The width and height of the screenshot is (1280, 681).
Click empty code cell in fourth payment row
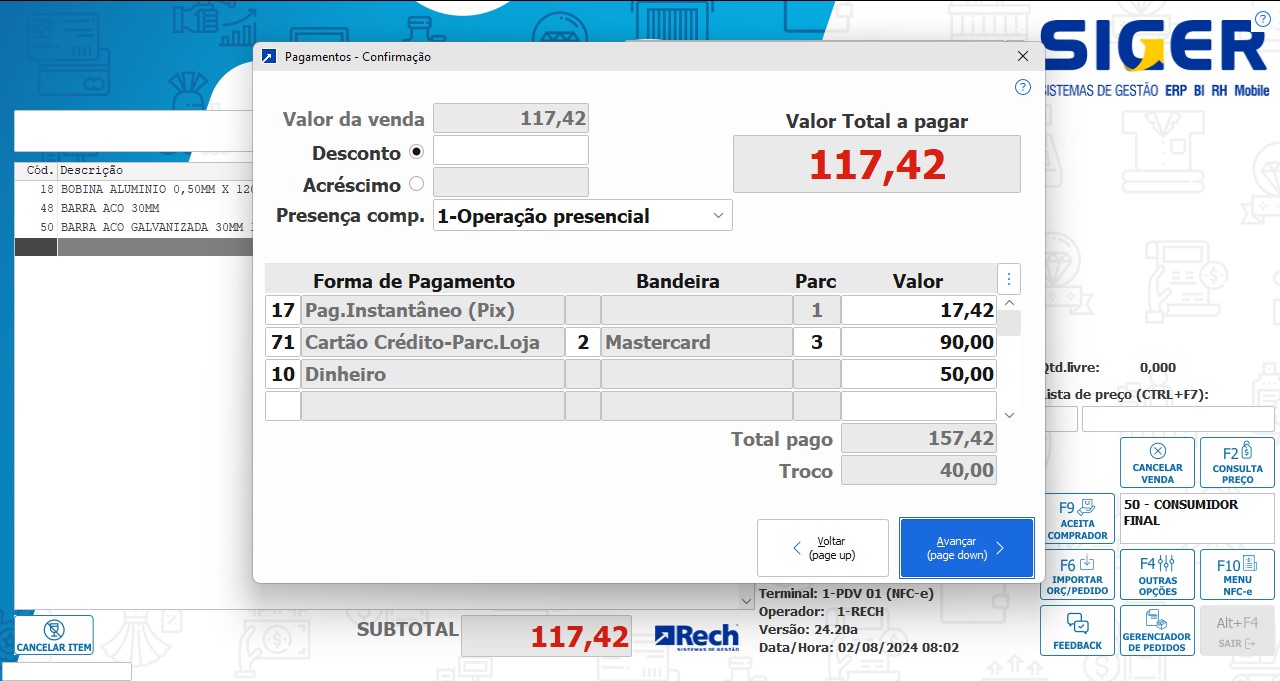[x=283, y=406]
